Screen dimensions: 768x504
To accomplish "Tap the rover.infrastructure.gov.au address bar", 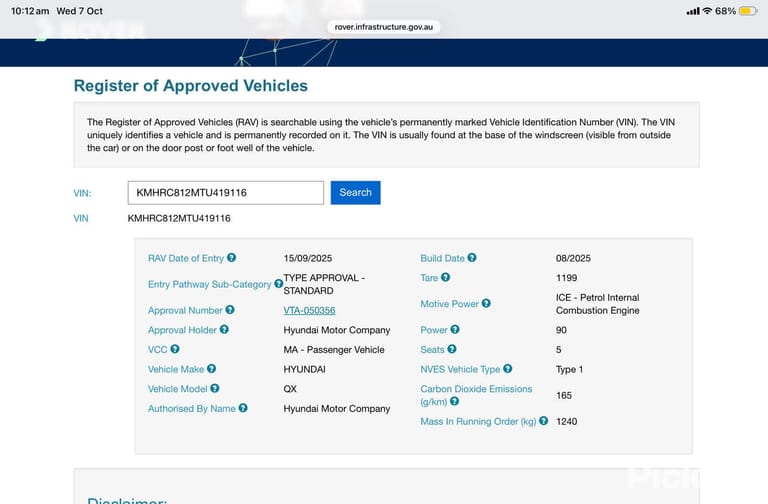I will click(x=384, y=27).
